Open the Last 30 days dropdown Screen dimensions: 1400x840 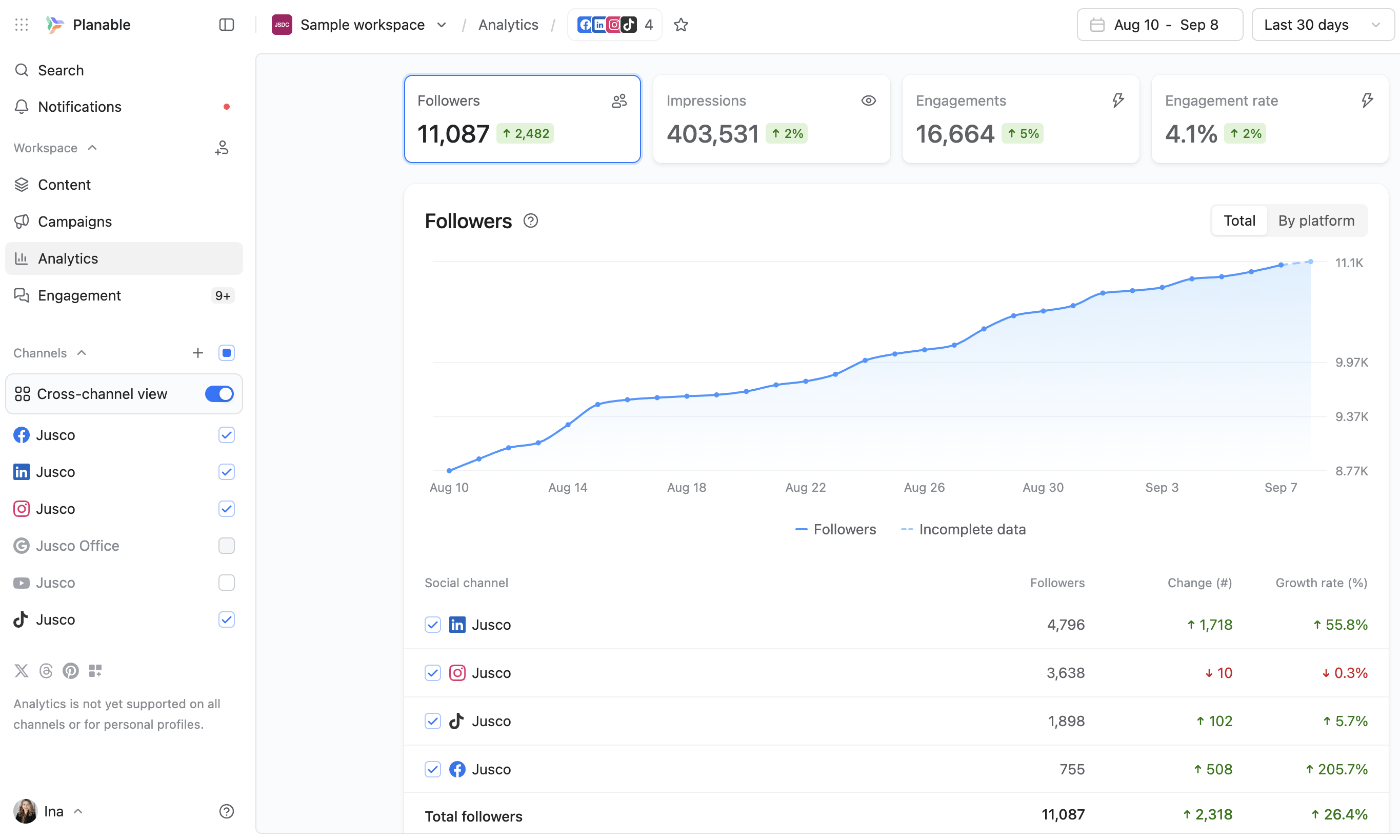1322,25
